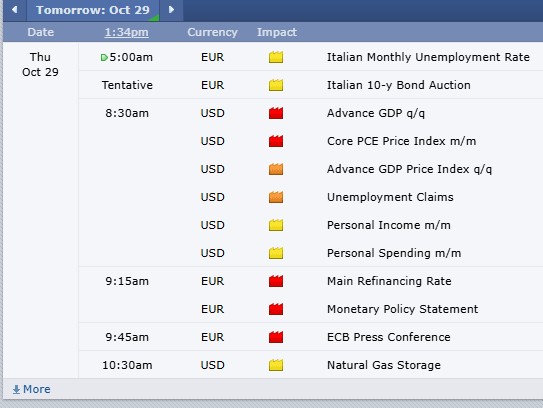Click EUR currency in Main Refinancing Rate row
Screen dimensions: 543x408
click(x=213, y=281)
